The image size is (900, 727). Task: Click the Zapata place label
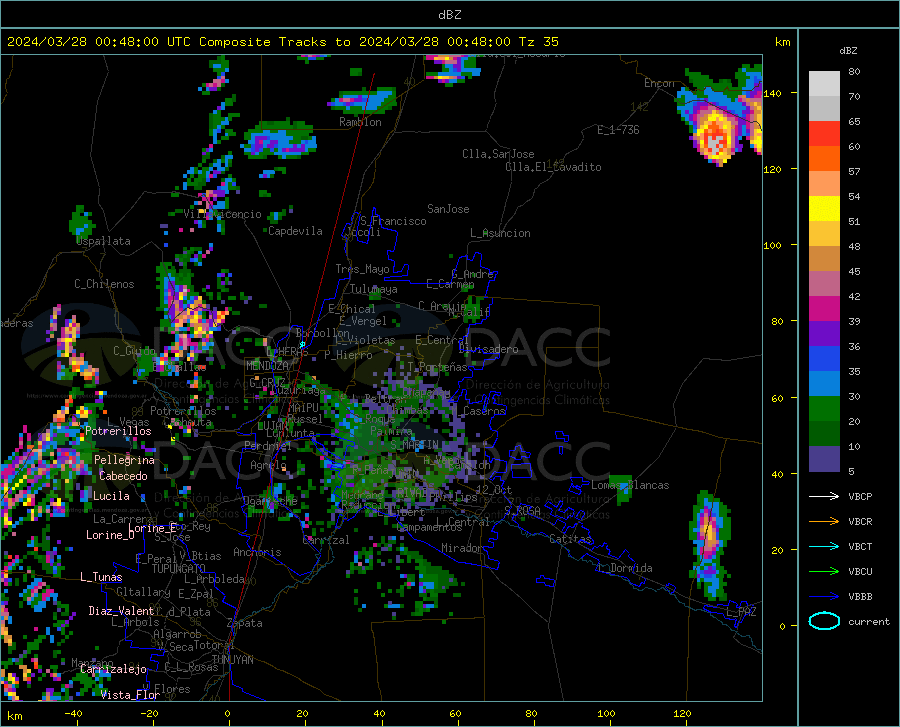[x=245, y=623]
